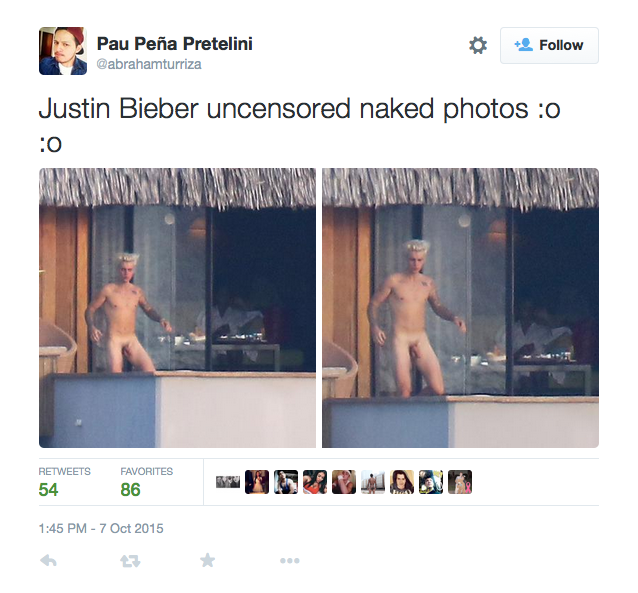
Task: Favorite the tweet with the star icon
Action: (208, 560)
